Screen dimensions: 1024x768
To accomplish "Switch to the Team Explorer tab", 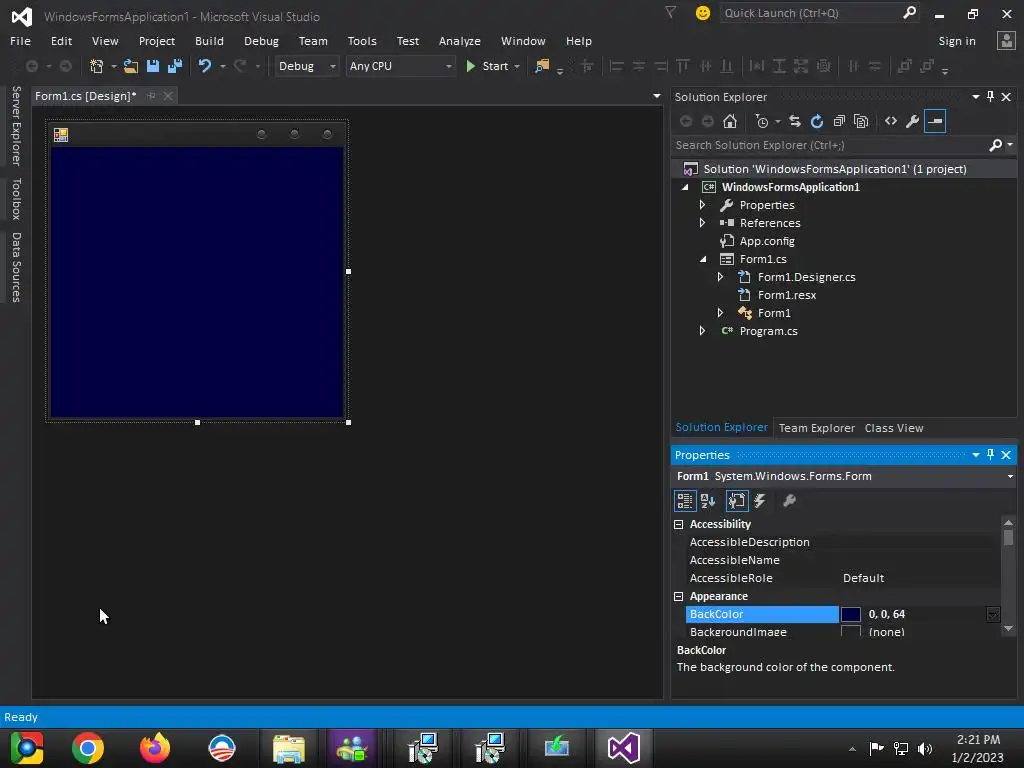I will point(816,428).
